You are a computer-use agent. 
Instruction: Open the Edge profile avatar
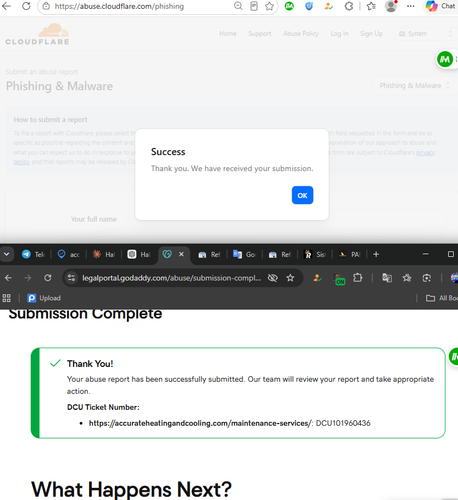pyautogui.click(x=391, y=6)
